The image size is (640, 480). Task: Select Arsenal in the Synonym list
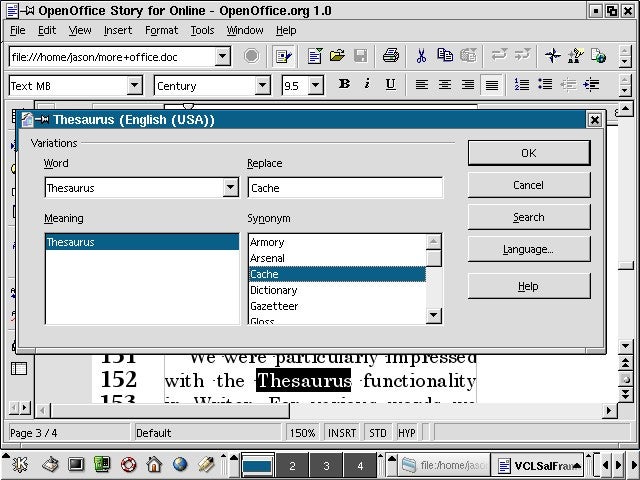click(337, 258)
